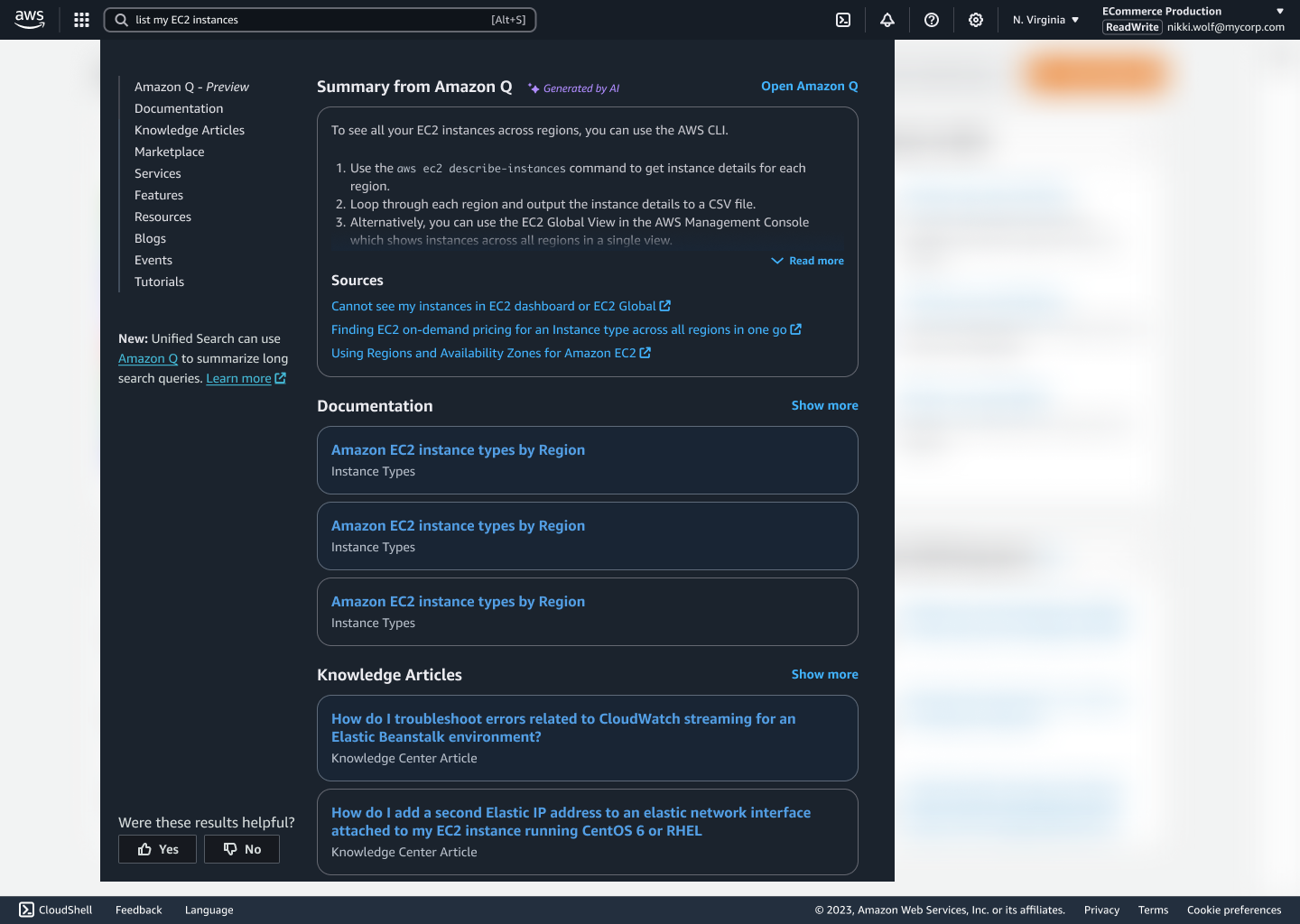Click the Yes feedback button
Image resolution: width=1300 pixels, height=924 pixels.
click(x=157, y=849)
